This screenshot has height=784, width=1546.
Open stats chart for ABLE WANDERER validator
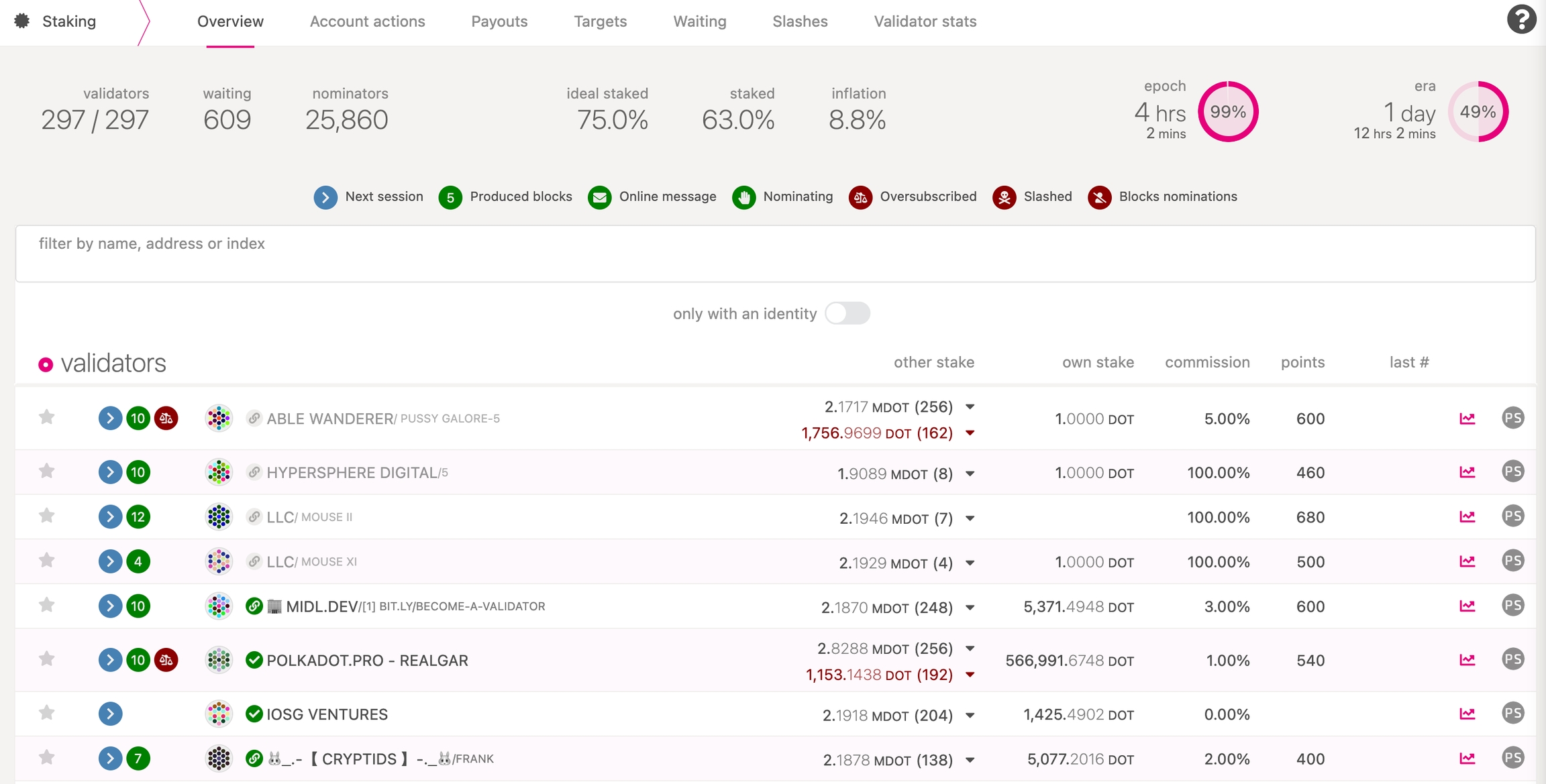(1467, 418)
